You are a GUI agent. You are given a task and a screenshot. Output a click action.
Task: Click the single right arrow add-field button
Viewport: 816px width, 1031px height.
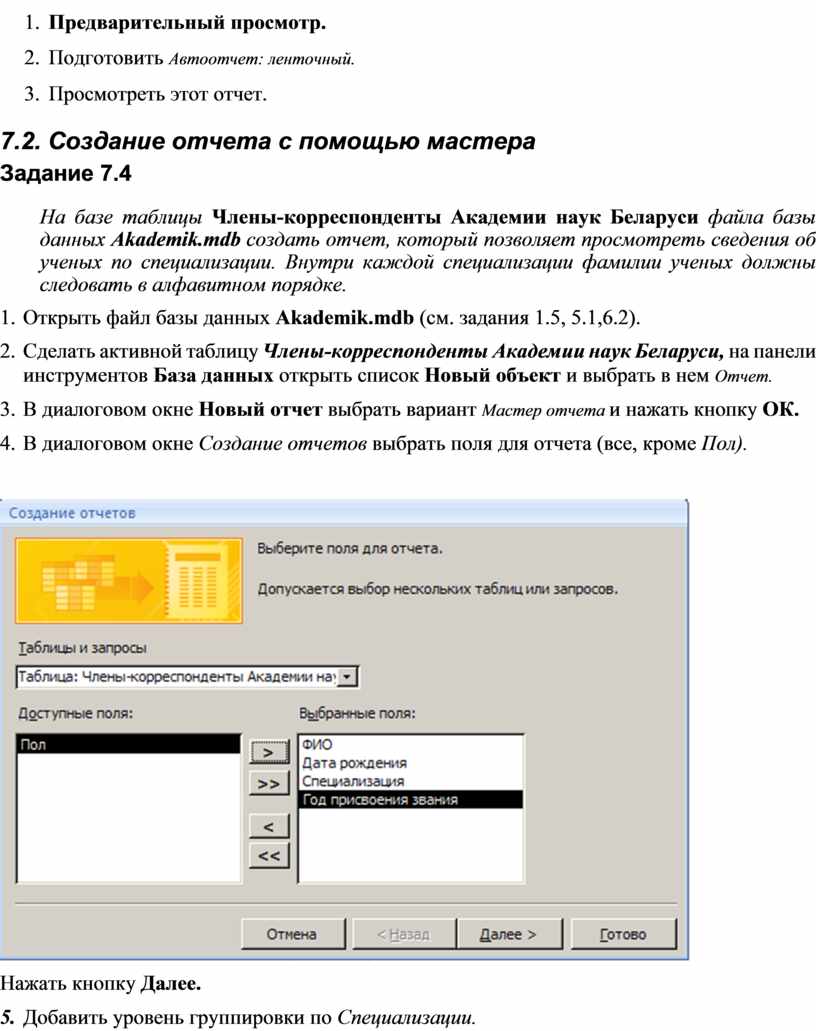[269, 752]
